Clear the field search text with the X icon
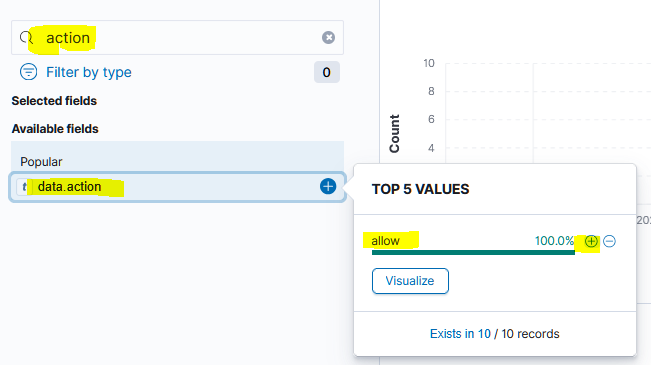 tap(328, 37)
